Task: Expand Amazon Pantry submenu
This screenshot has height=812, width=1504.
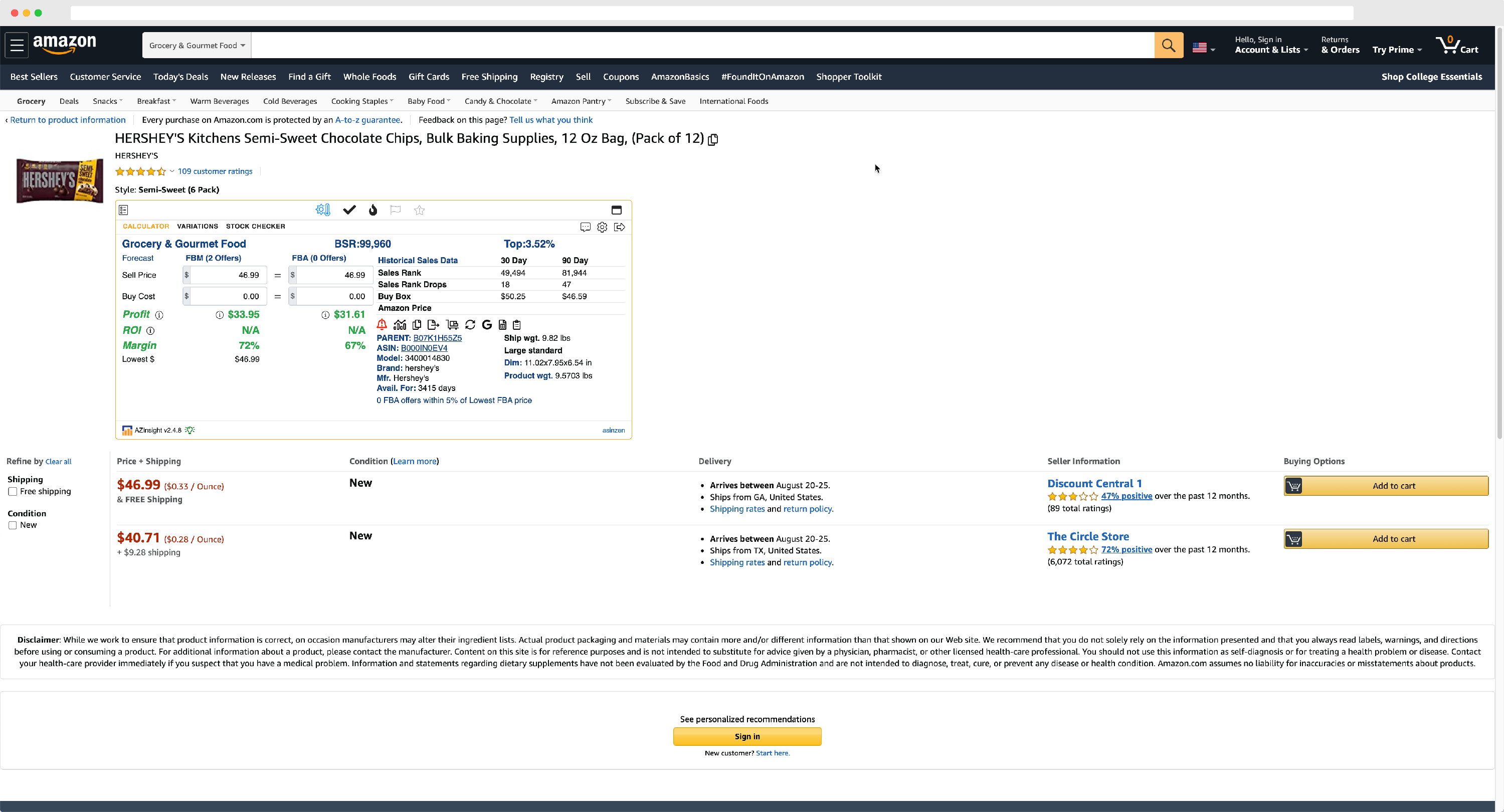Action: pos(581,101)
